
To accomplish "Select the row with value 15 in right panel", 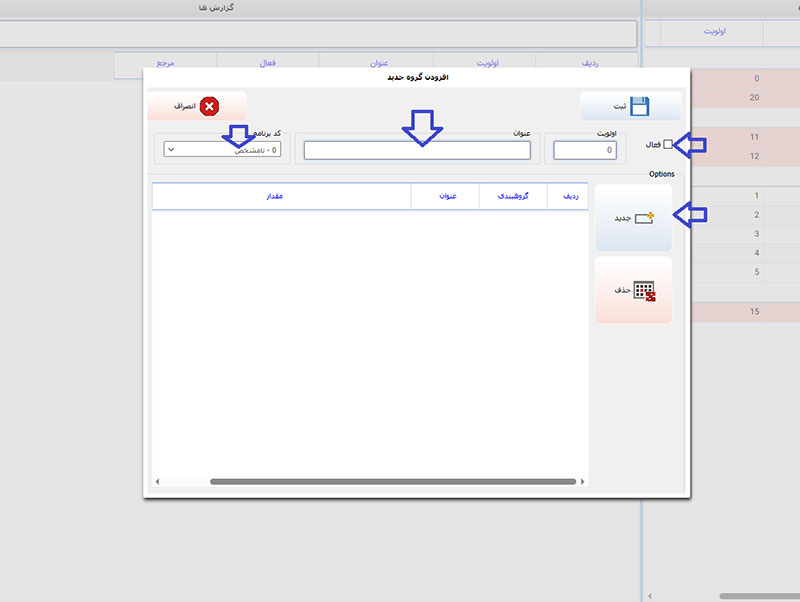I will coord(720,312).
